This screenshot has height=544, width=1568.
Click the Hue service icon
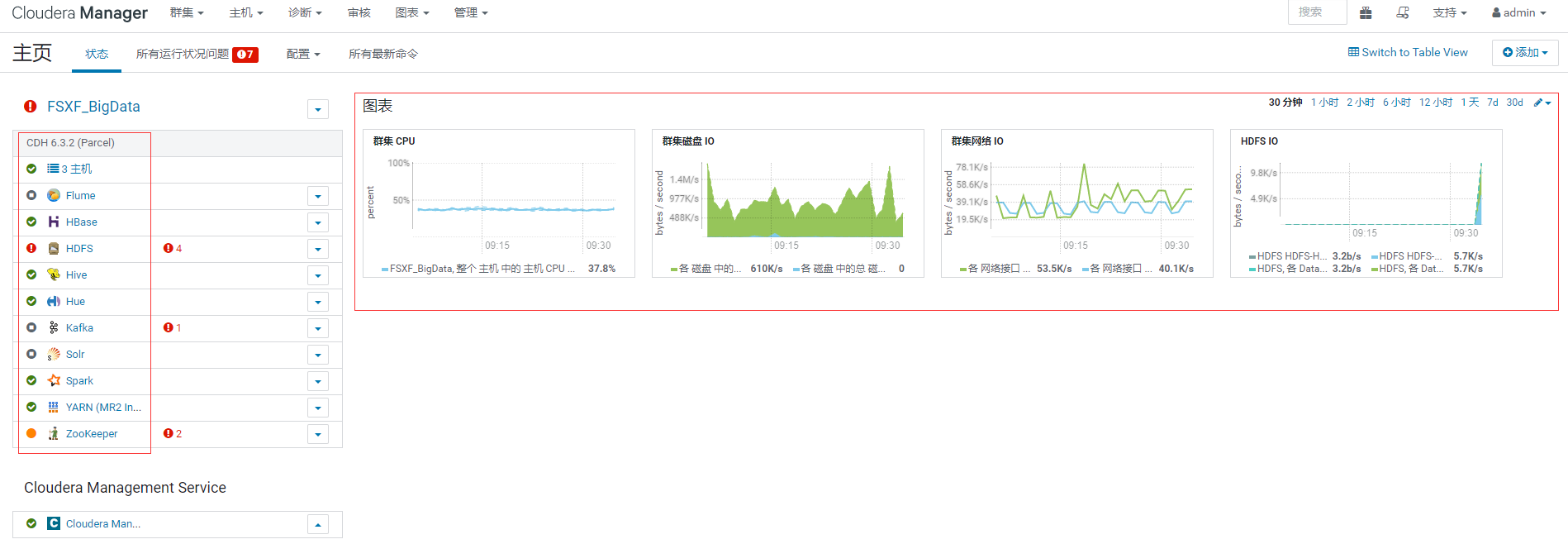point(54,301)
